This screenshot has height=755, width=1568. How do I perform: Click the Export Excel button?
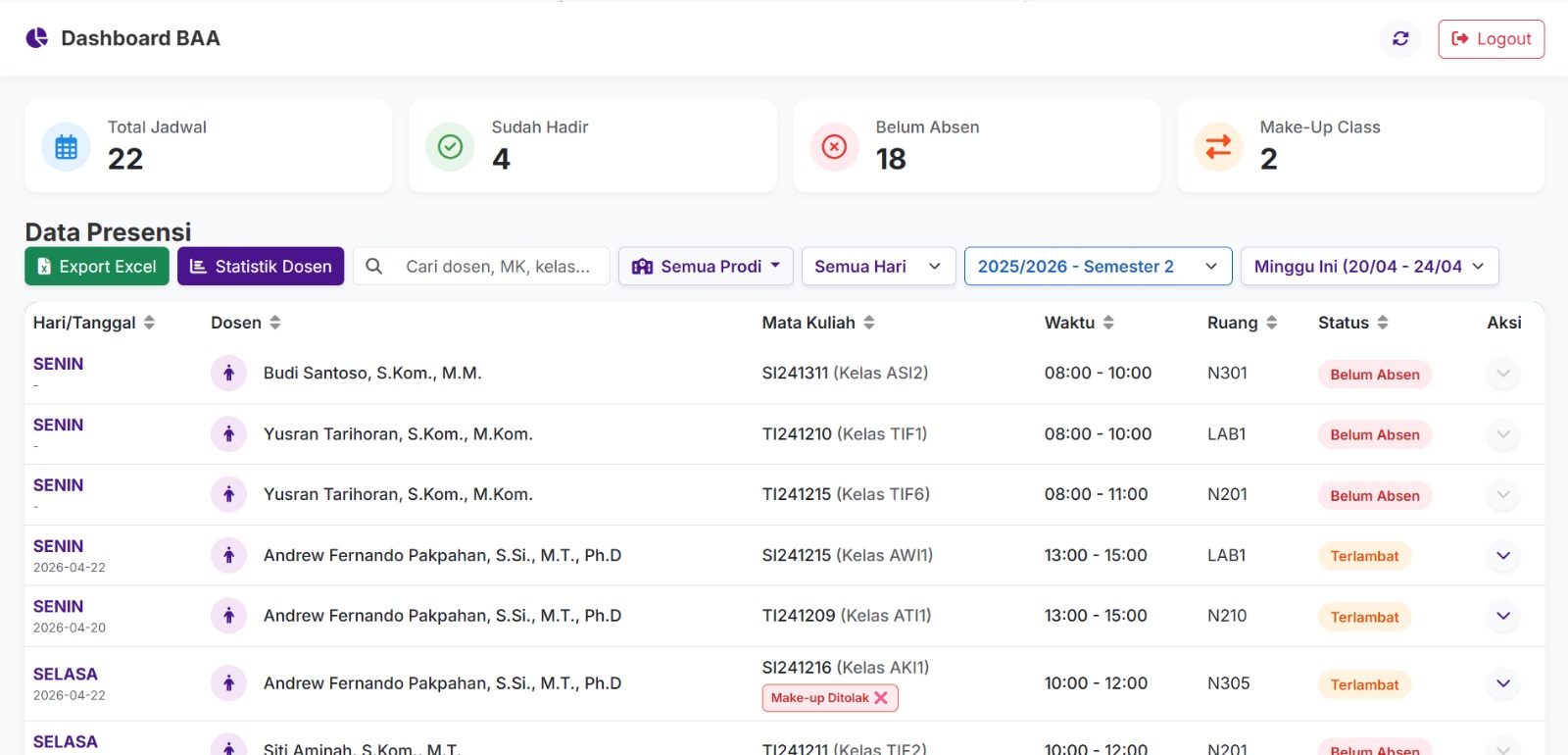coord(97,266)
